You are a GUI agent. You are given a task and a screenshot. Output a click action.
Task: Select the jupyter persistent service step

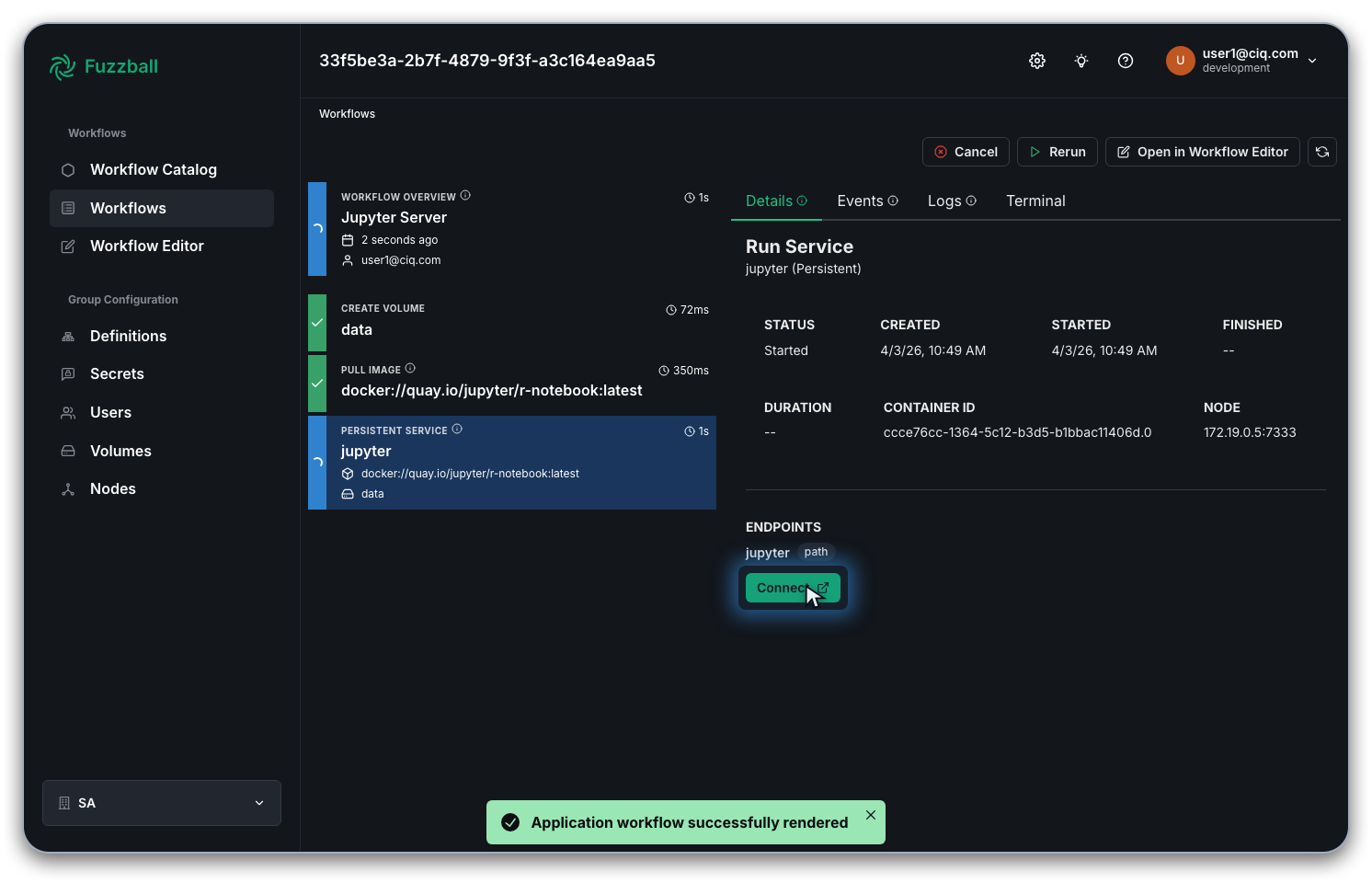pyautogui.click(x=511, y=463)
